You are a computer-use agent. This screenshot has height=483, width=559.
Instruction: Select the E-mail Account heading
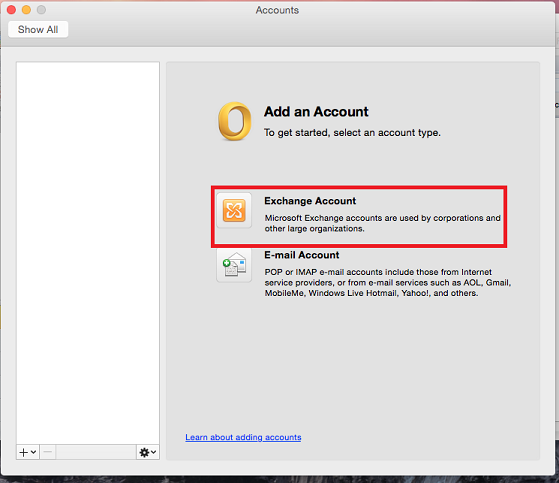302,255
